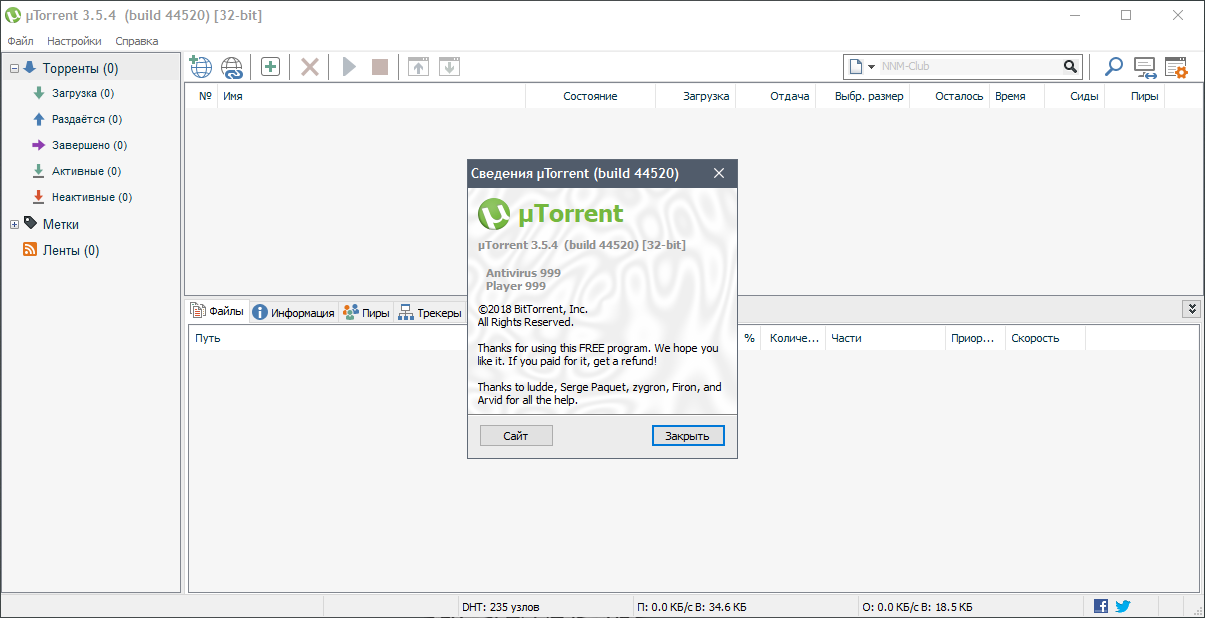Open the Remote access icon in toolbar
Viewport: 1205px width, 618px height.
click(1145, 67)
